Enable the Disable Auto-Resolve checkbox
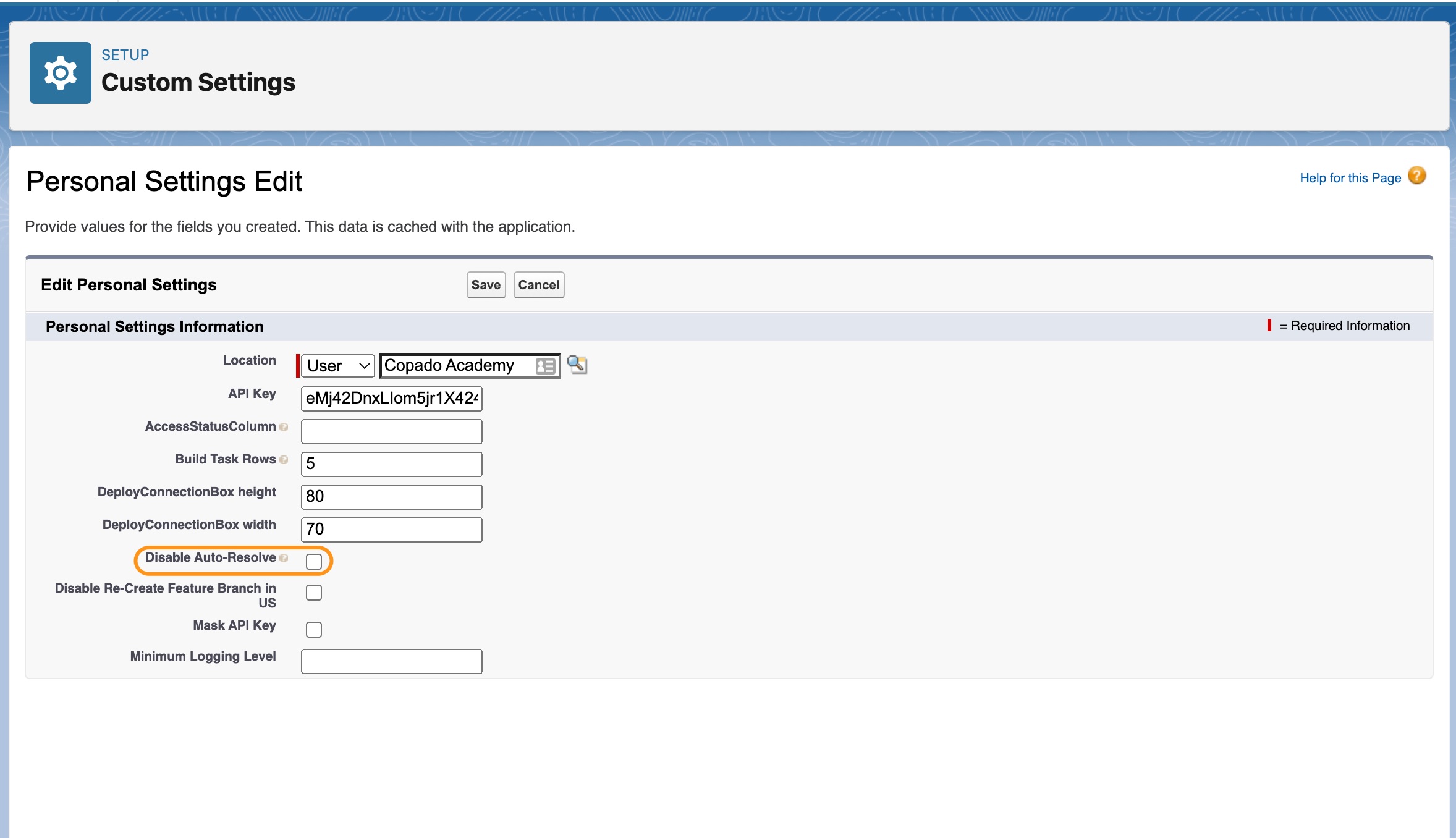Image resolution: width=1456 pixels, height=838 pixels. tap(314, 561)
